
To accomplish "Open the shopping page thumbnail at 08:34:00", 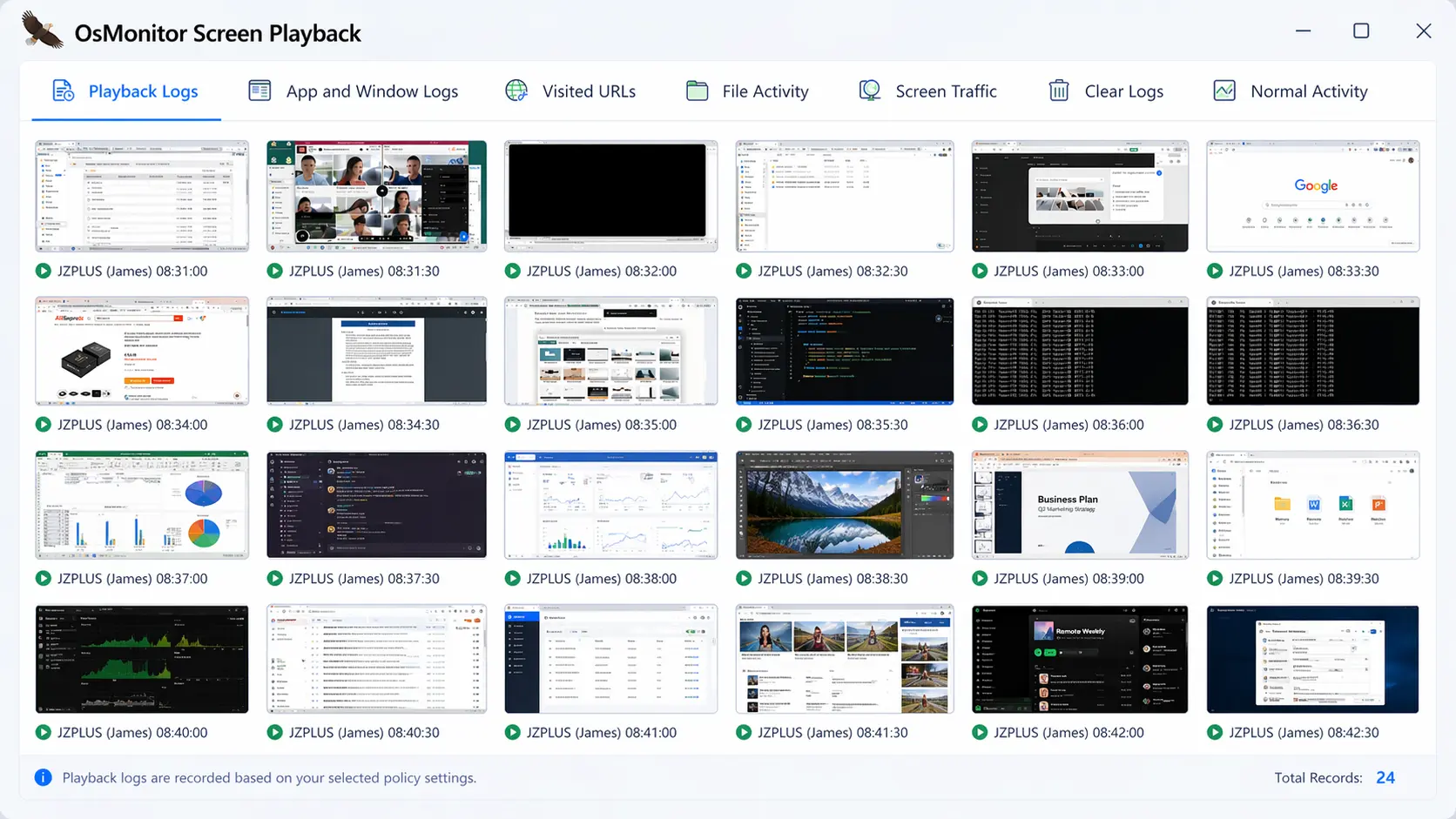I will pos(142,351).
